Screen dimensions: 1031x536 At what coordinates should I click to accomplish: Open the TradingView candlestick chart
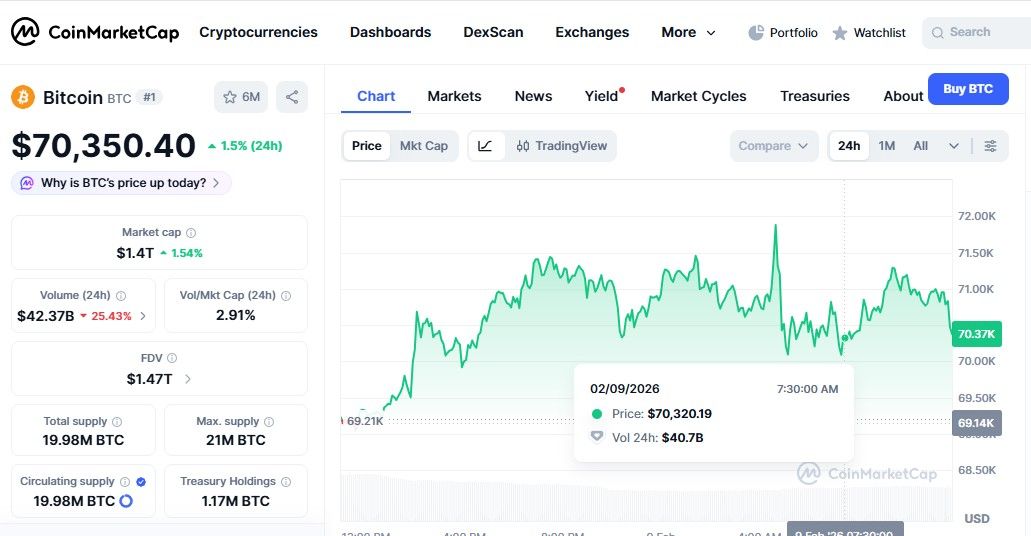562,146
